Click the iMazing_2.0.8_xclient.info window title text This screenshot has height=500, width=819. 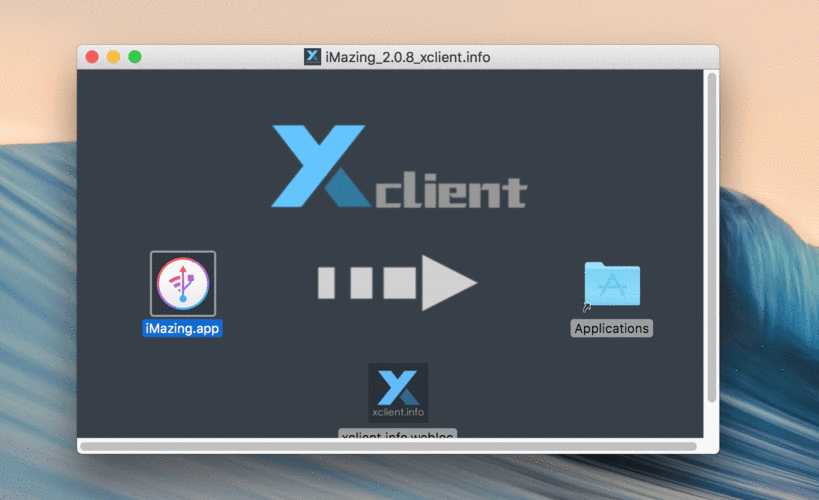pyautogui.click(x=408, y=57)
